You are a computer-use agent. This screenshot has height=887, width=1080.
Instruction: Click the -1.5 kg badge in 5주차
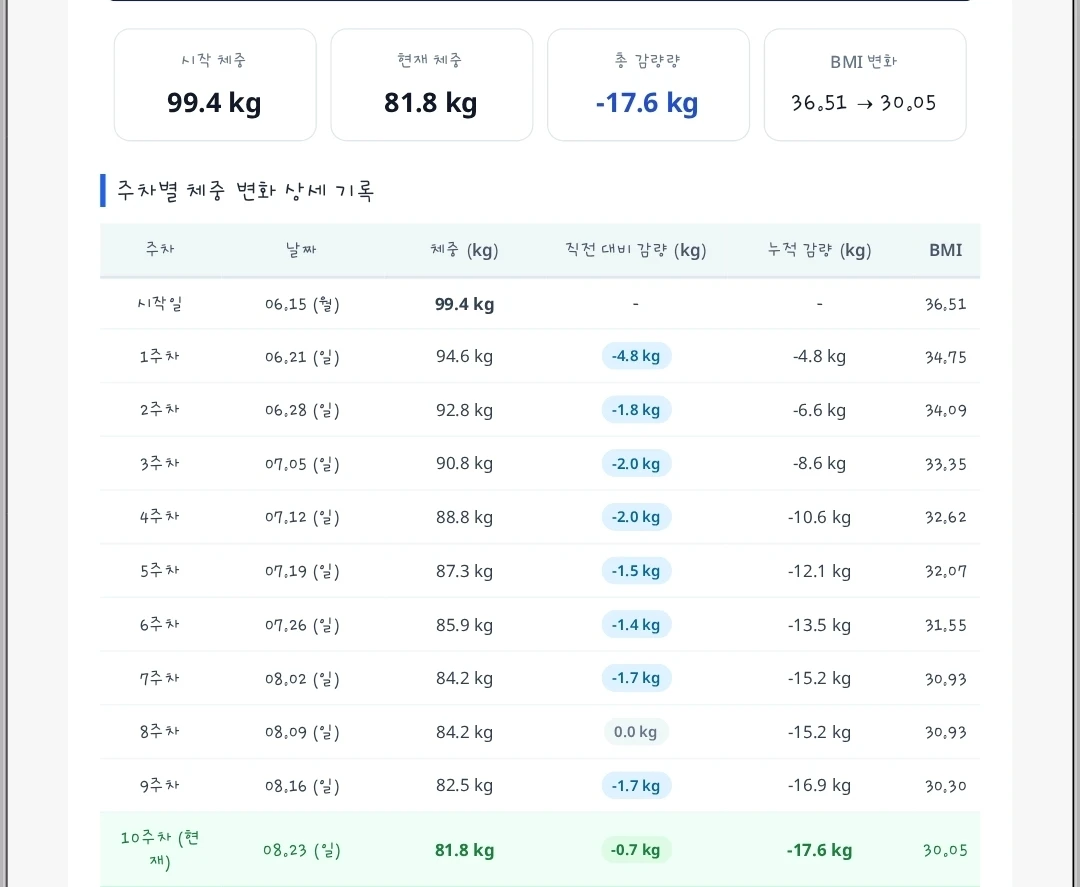coord(636,571)
